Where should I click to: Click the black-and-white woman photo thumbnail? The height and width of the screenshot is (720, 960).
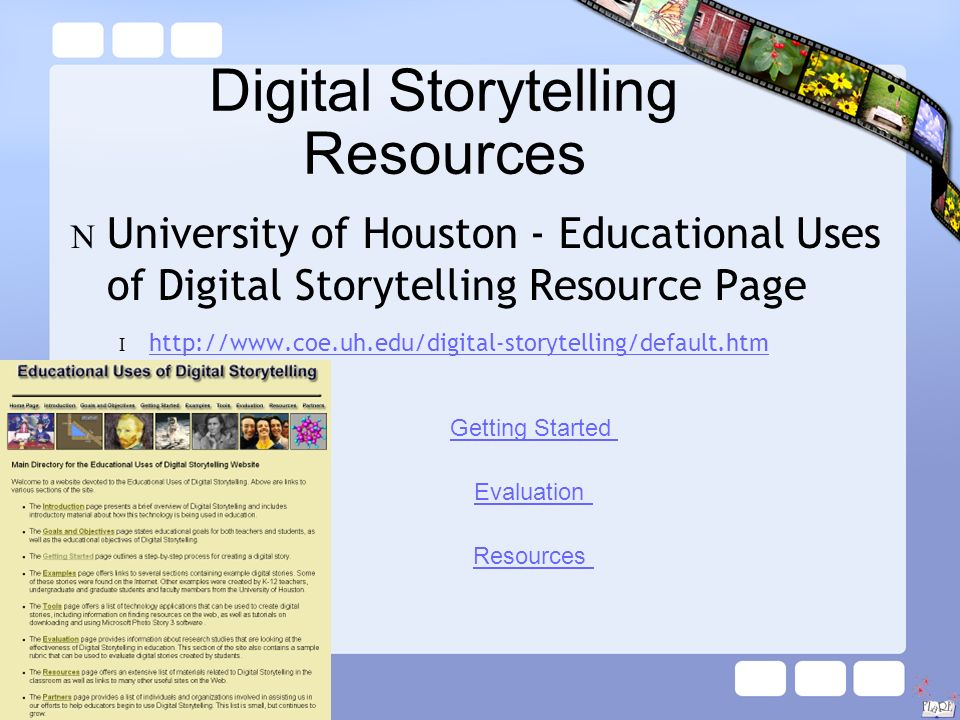pos(215,431)
